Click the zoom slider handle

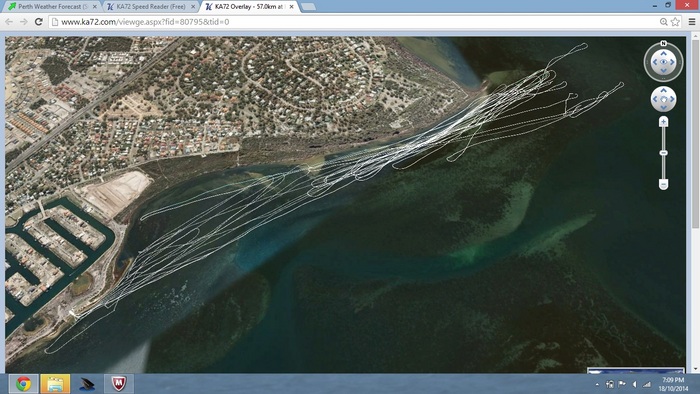pos(663,153)
